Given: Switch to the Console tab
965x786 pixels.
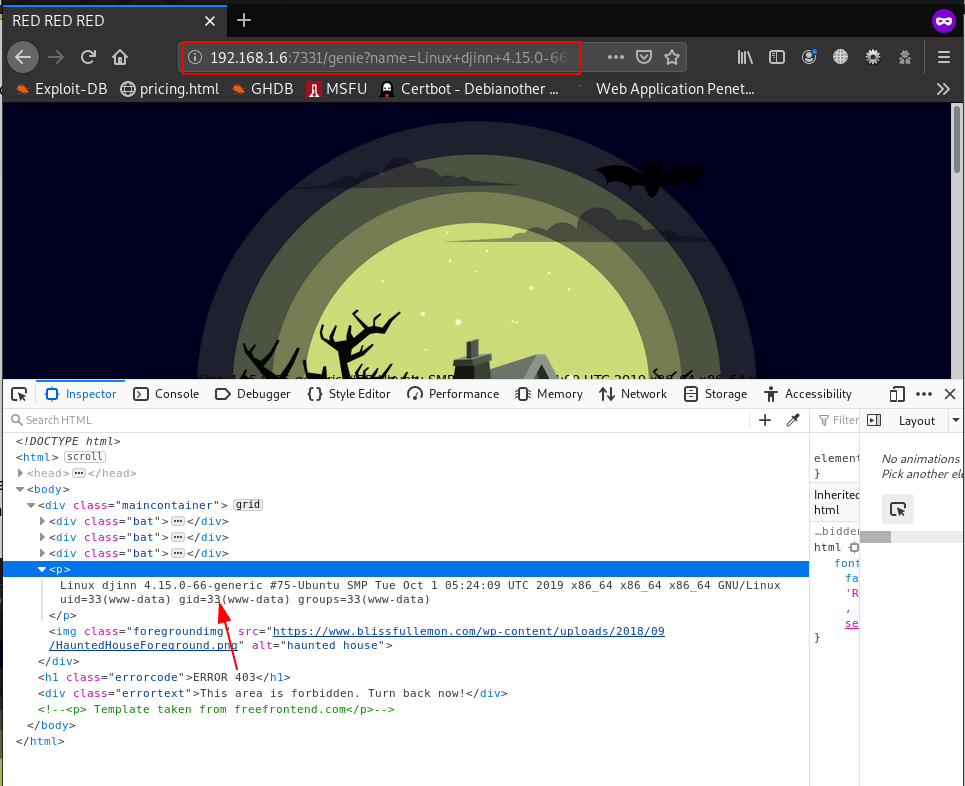Looking at the screenshot, I should [166, 394].
